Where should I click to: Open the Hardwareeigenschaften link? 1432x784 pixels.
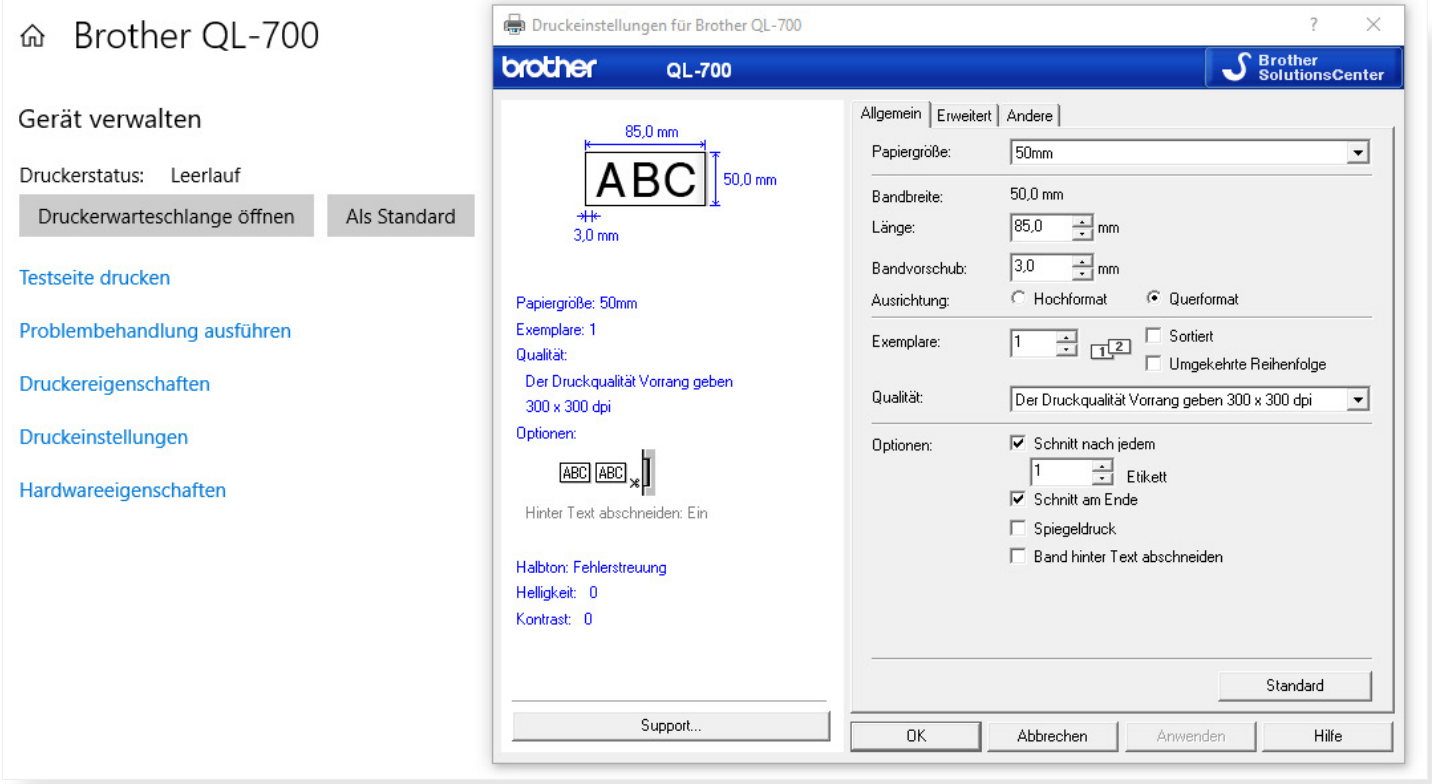pos(123,490)
